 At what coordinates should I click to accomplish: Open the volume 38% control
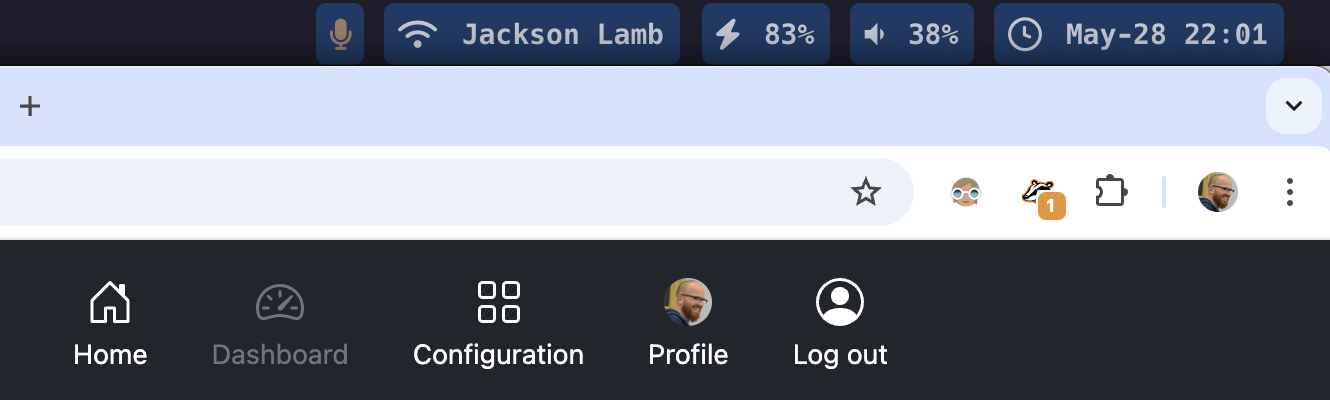(912, 34)
